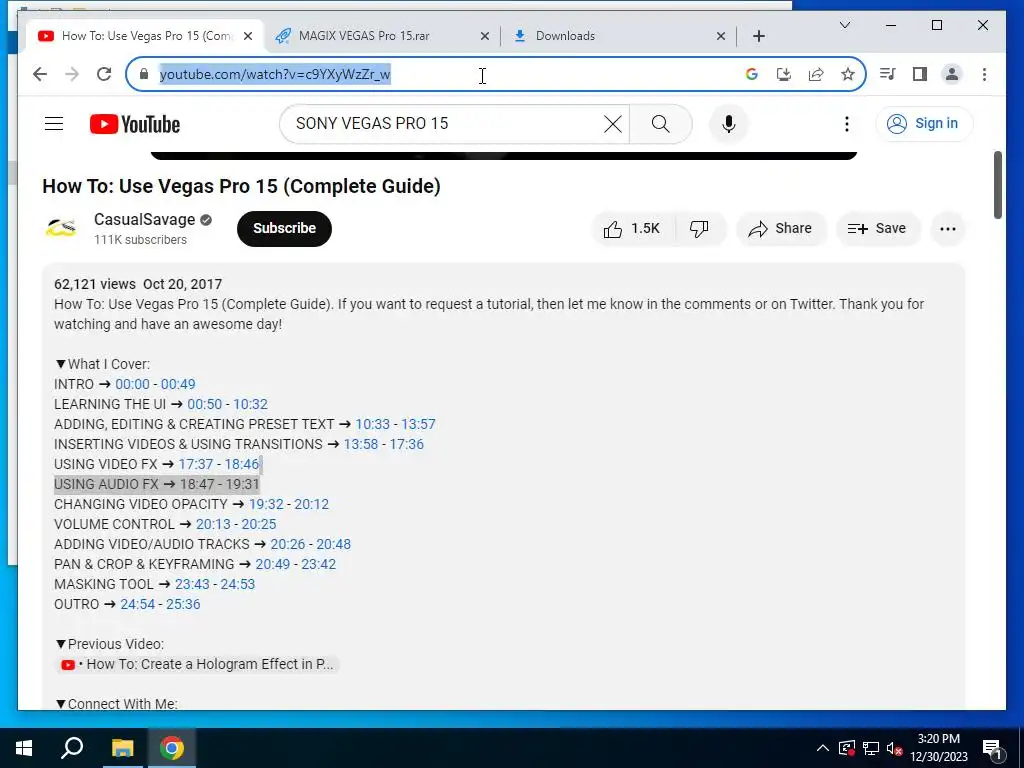Image resolution: width=1024 pixels, height=768 pixels.
Task: Click the page vertical scrollbar thumb
Action: 997,185
